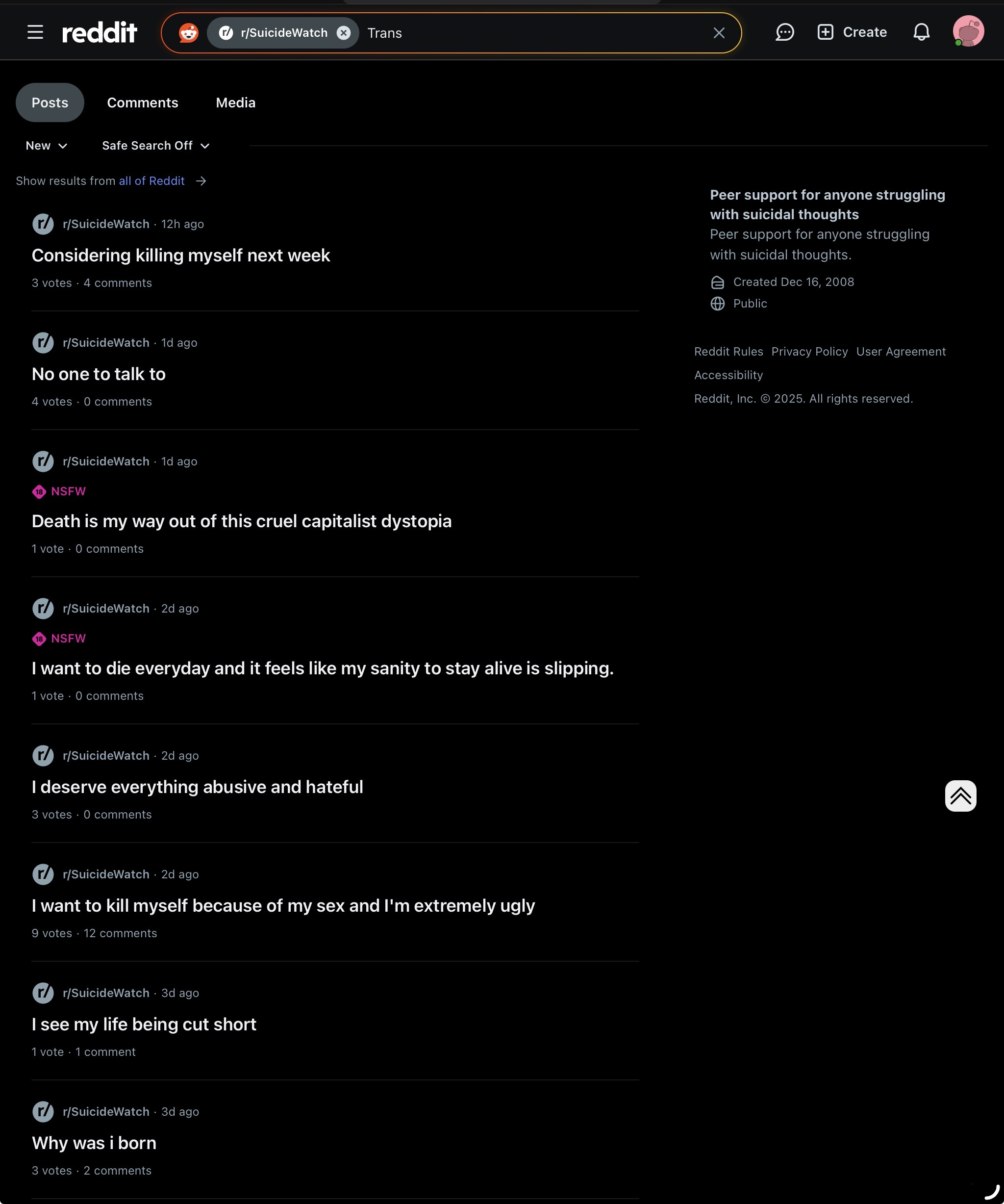The image size is (1004, 1204).
Task: Open the notifications bell
Action: click(x=921, y=32)
